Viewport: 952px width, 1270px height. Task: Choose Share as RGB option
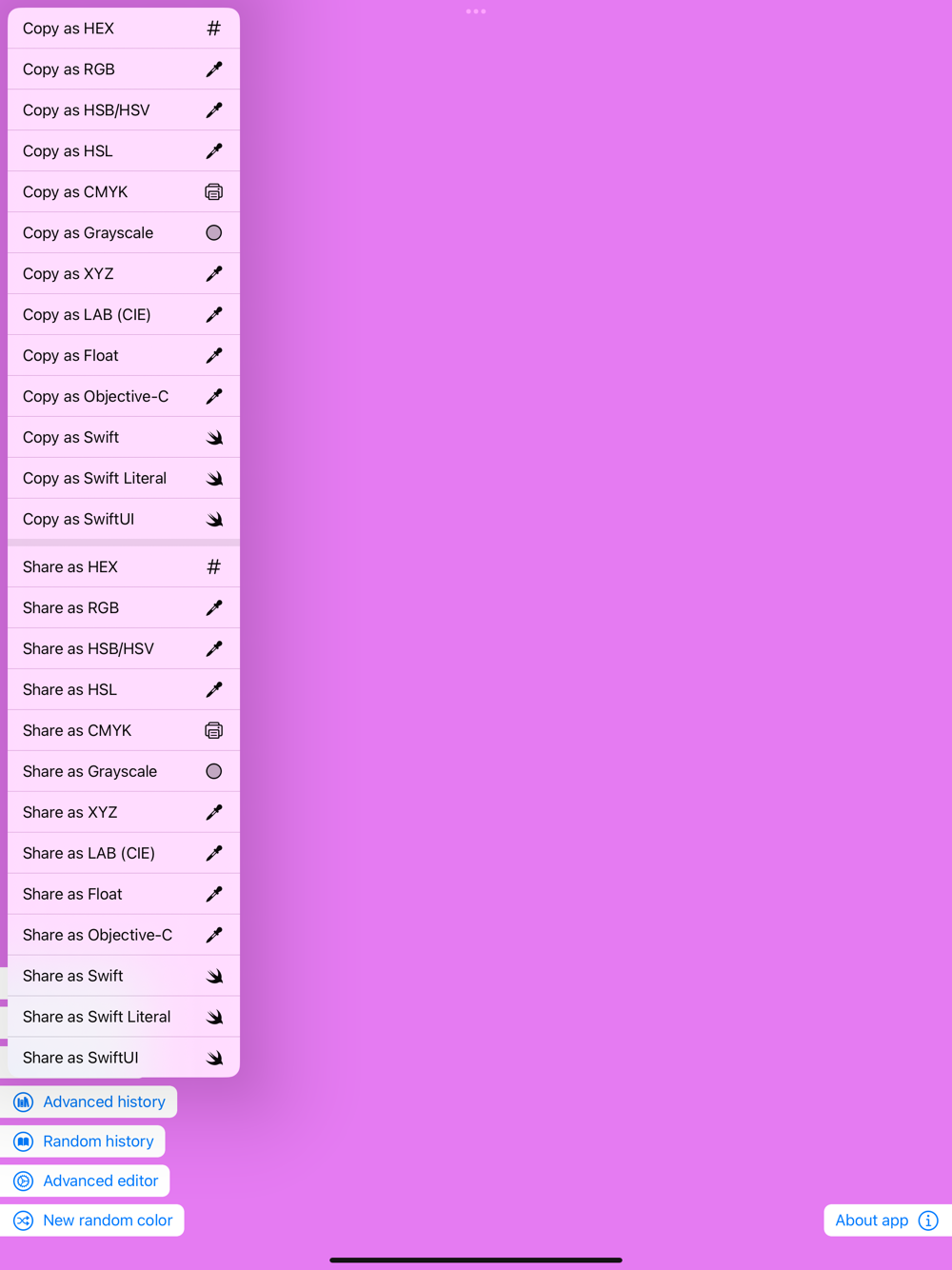(x=124, y=608)
